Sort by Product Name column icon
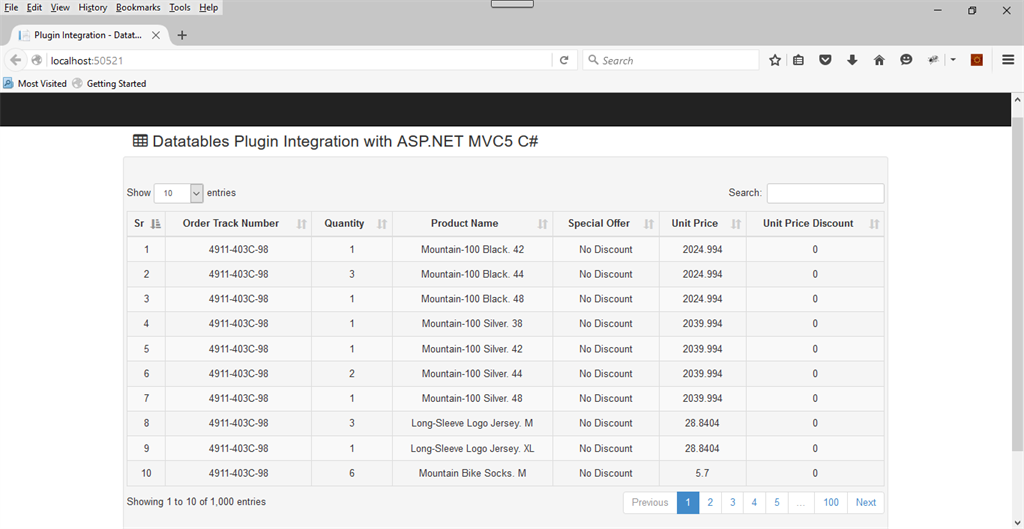Viewport: 1024px width, 529px height. pos(543,224)
